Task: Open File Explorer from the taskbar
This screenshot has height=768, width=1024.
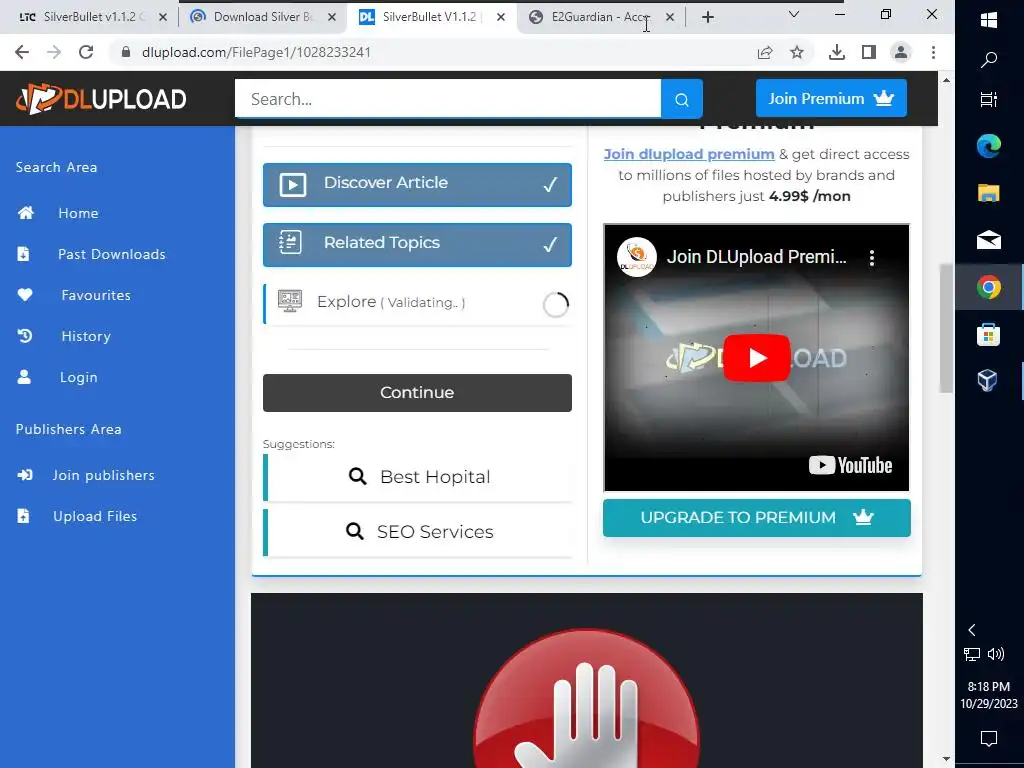Action: click(989, 193)
